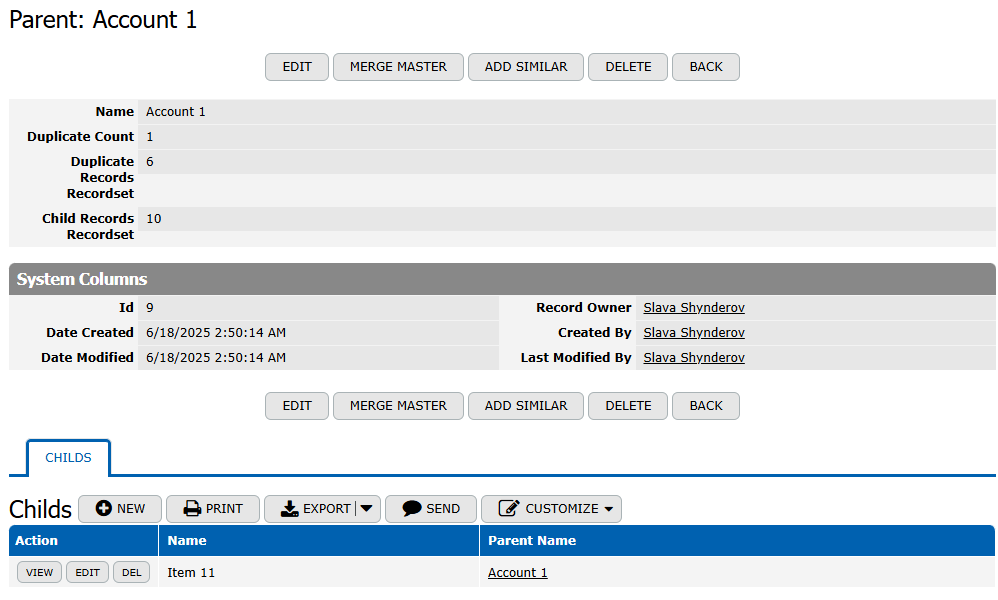The height and width of the screenshot is (600, 998).
Task: Open the Customize dropdown caret
Action: (x=608, y=509)
